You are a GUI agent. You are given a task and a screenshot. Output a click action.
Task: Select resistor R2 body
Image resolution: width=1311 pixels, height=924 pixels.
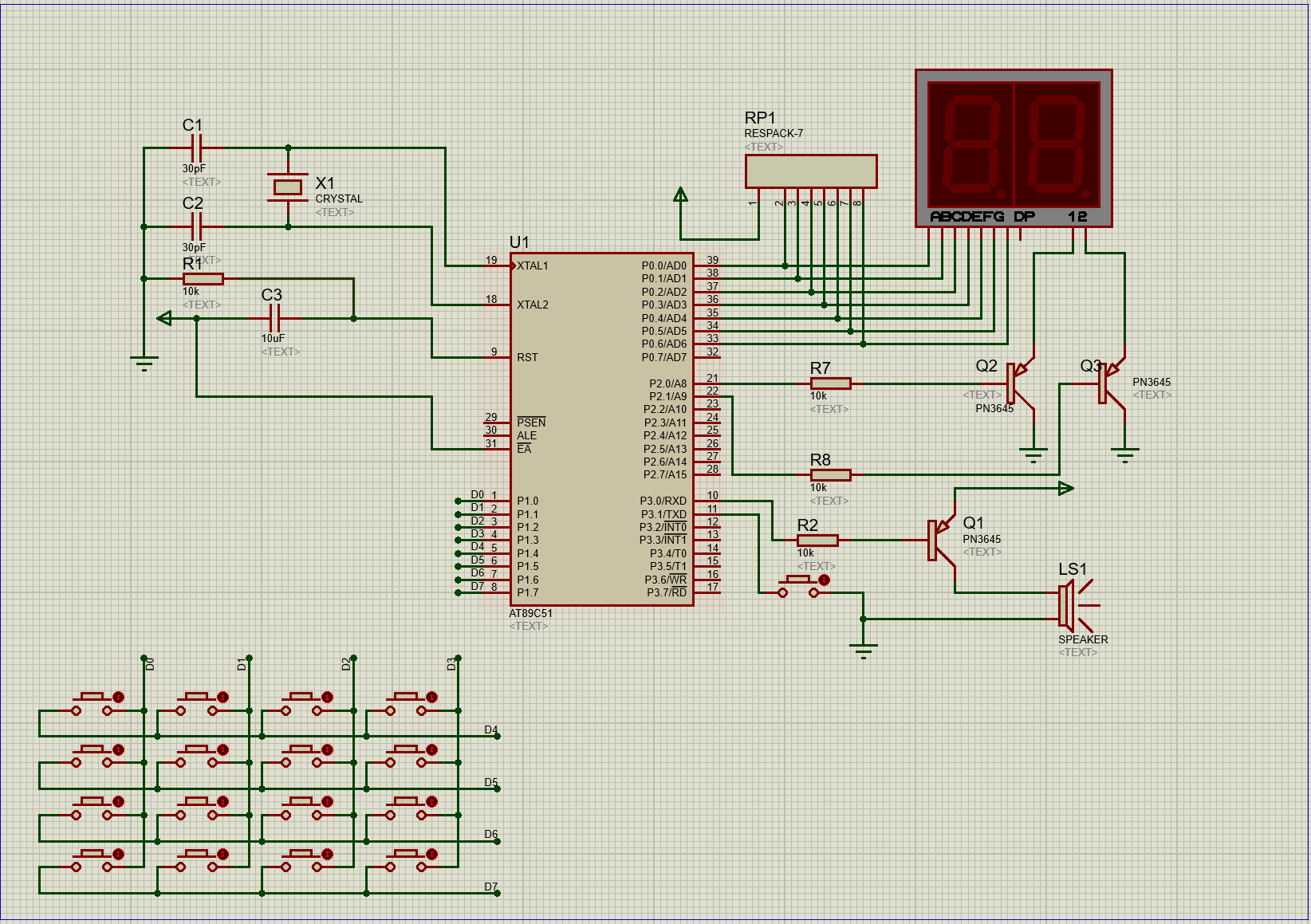coord(817,541)
